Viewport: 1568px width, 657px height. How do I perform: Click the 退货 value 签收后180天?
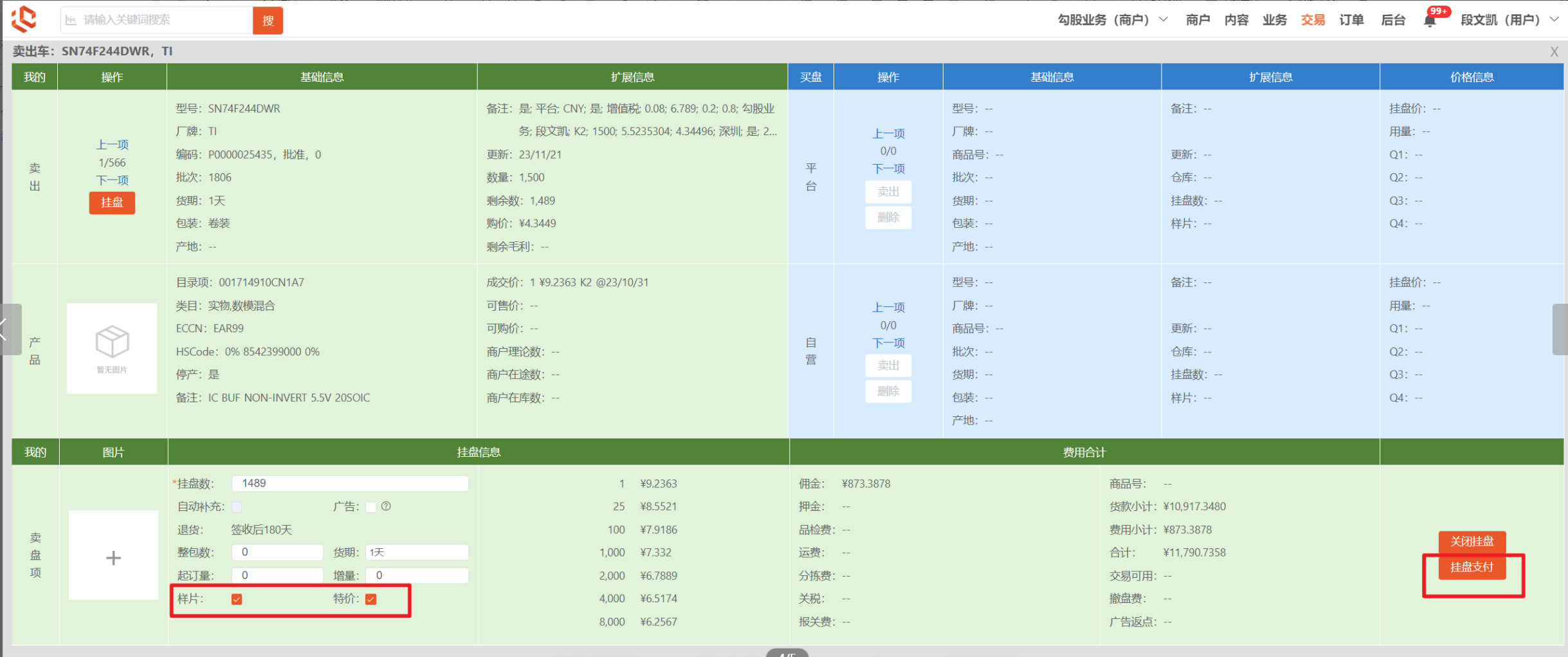tap(261, 530)
